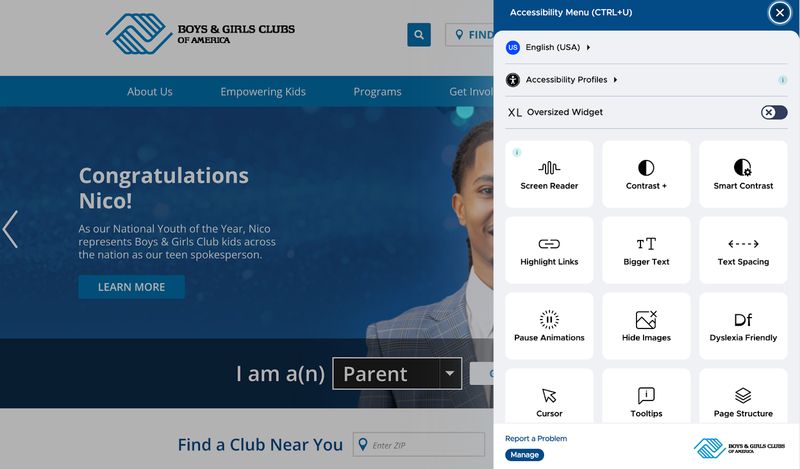The height and width of the screenshot is (469, 800).
Task: Click the previous slide arrow
Action: pos(10,229)
